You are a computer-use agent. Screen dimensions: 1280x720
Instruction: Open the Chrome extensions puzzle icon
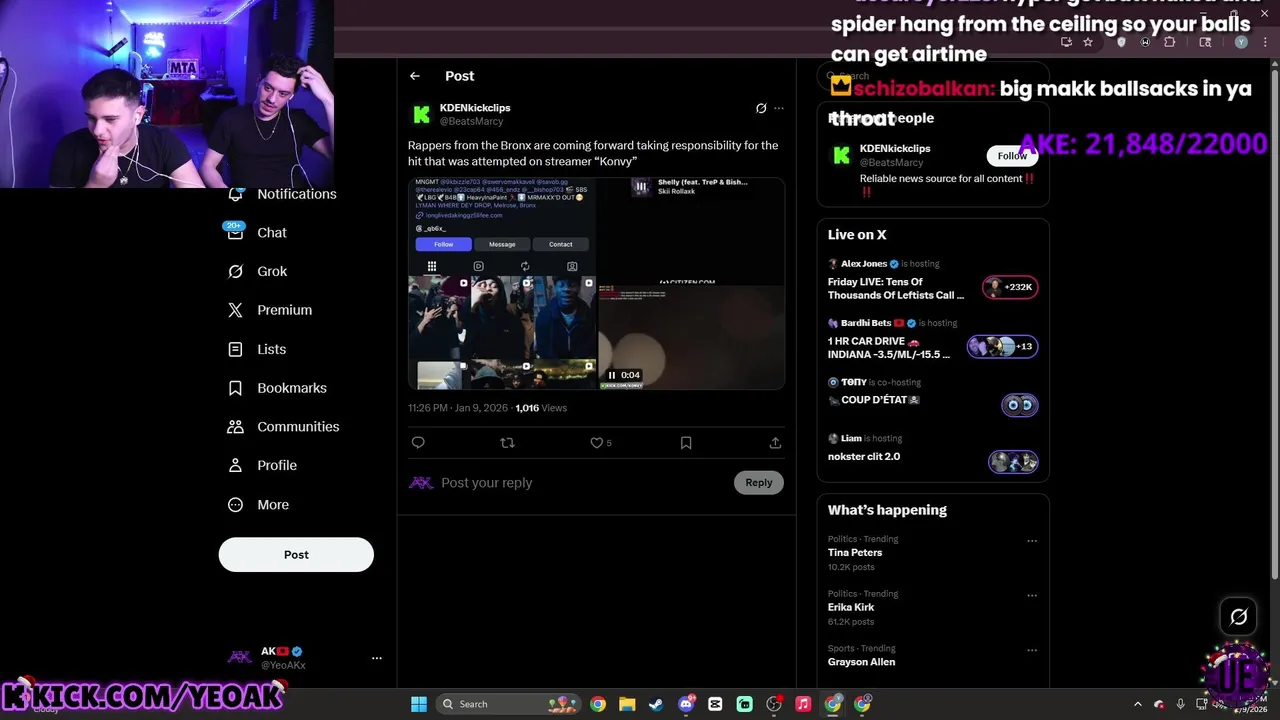click(x=1170, y=42)
